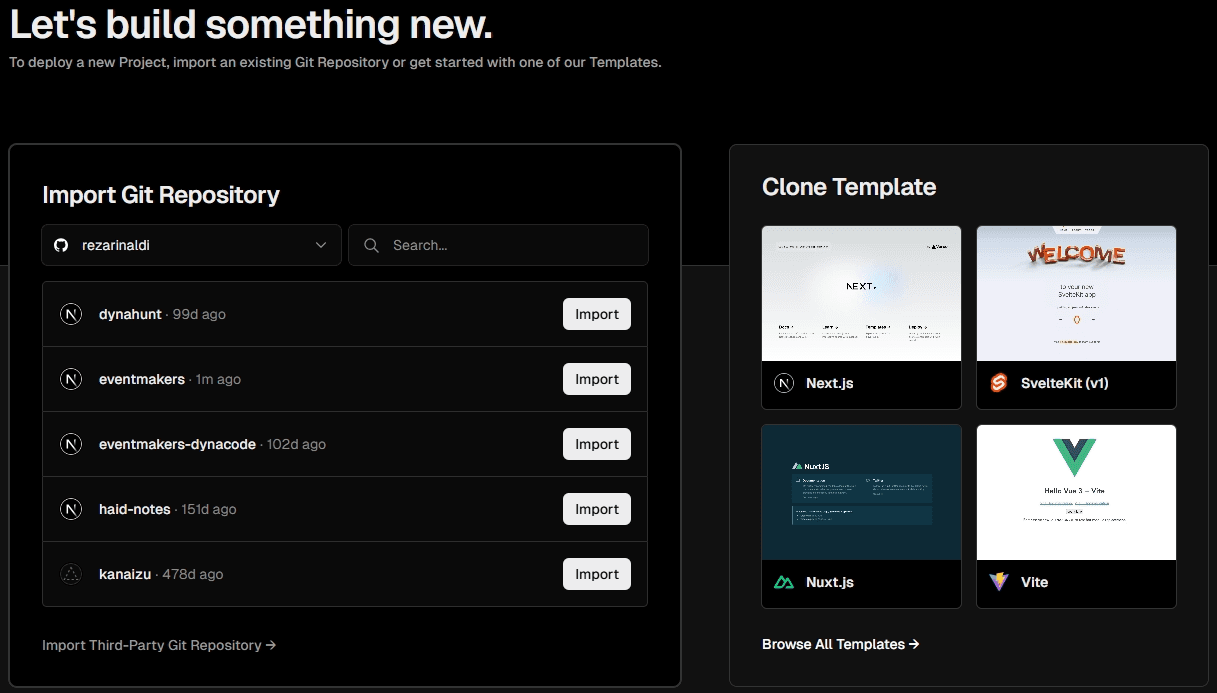The height and width of the screenshot is (693, 1217).
Task: Select the Next.js template thumbnail
Action: (861, 293)
